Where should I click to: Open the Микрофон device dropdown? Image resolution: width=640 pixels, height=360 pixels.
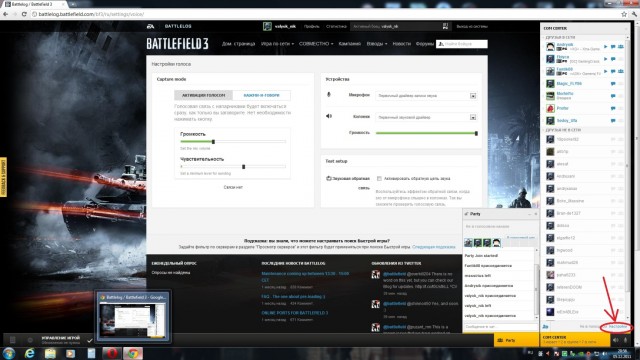click(x=426, y=96)
